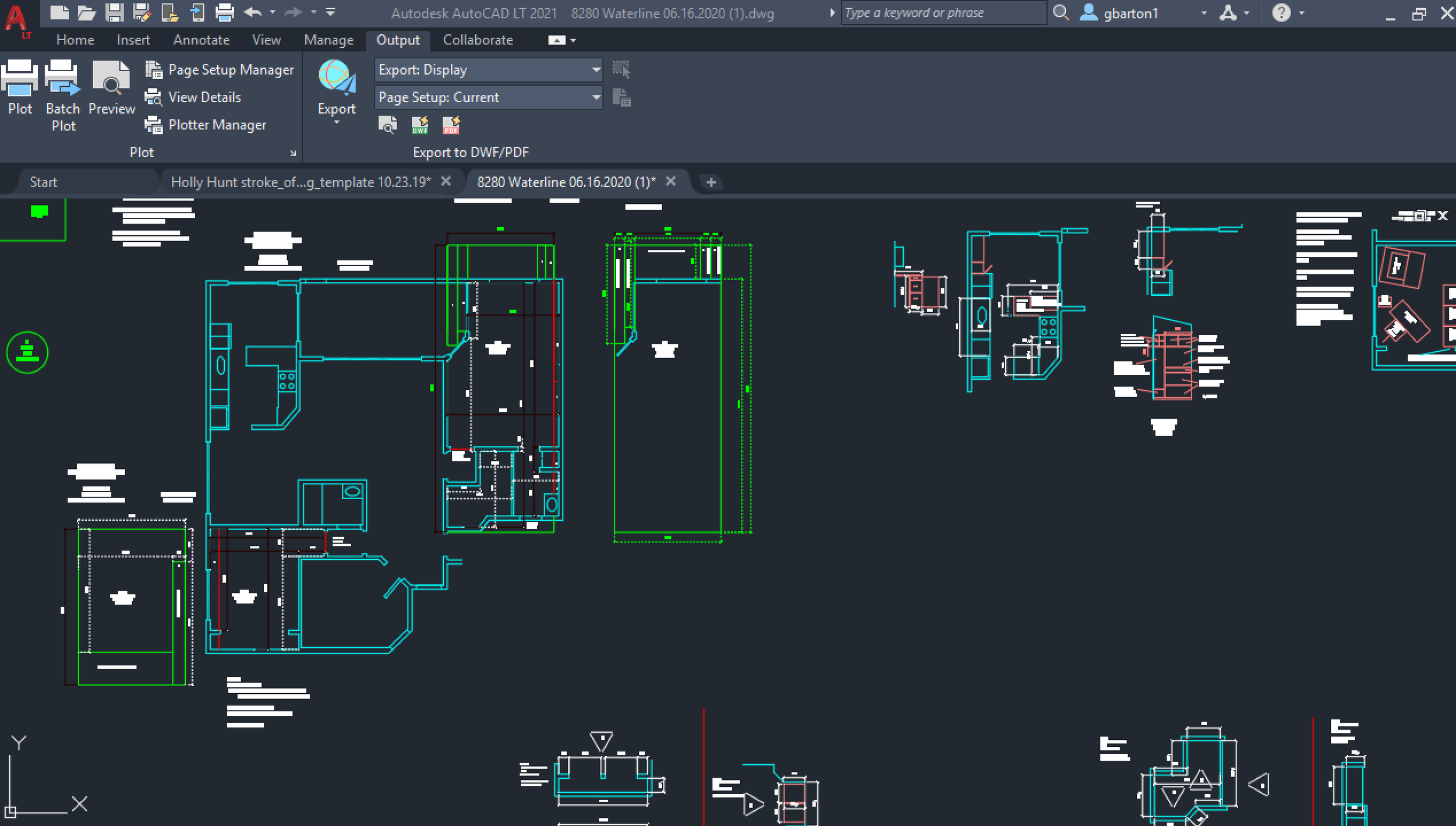
Task: Click Save As in quick access toolbar
Action: pos(142,12)
